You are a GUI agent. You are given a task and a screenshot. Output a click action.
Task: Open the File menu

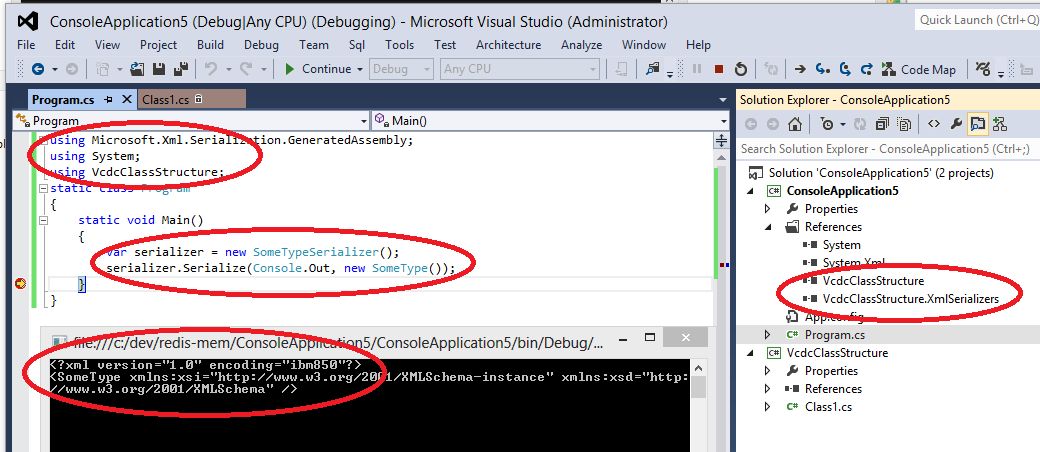pyautogui.click(x=26, y=45)
